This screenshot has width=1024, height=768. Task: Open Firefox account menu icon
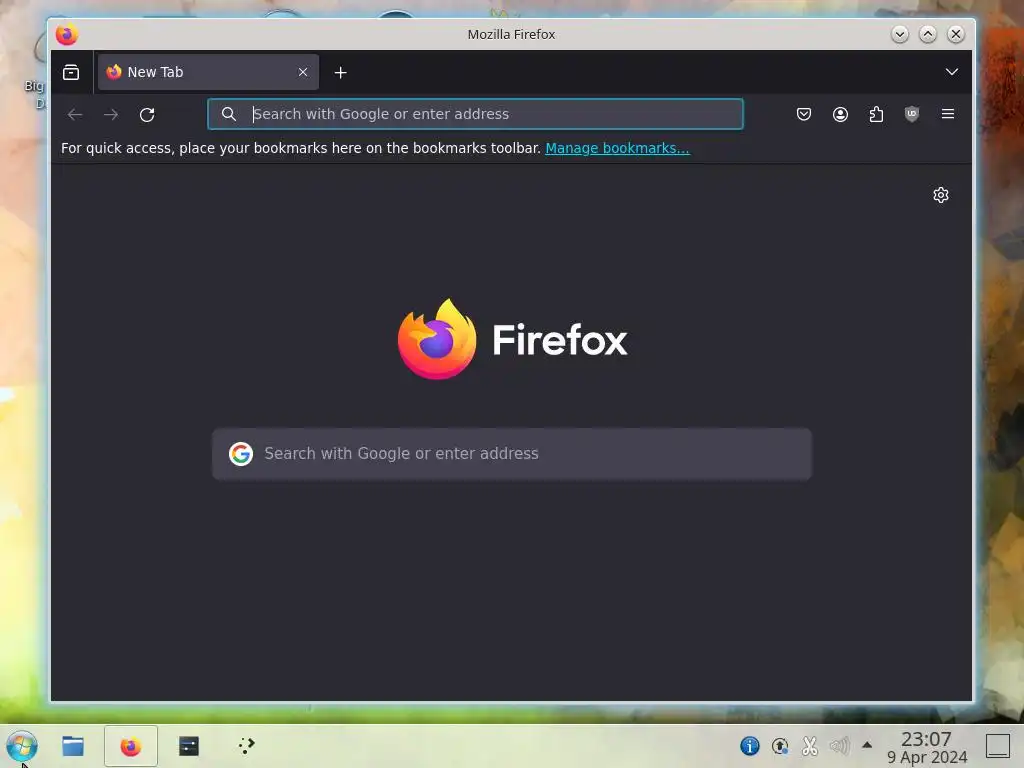click(840, 114)
